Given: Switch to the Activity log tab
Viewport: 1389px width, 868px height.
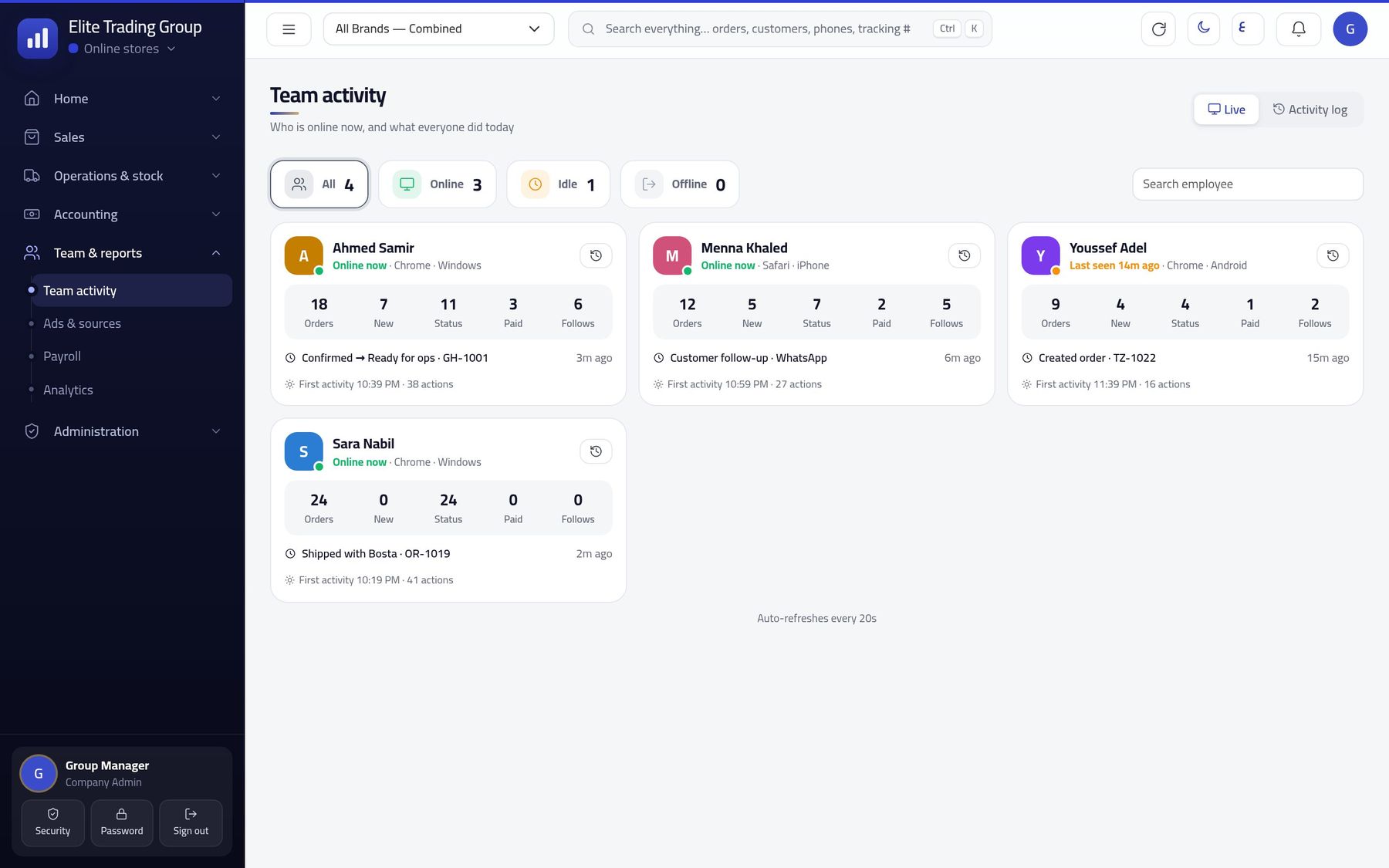Looking at the screenshot, I should coord(1310,110).
